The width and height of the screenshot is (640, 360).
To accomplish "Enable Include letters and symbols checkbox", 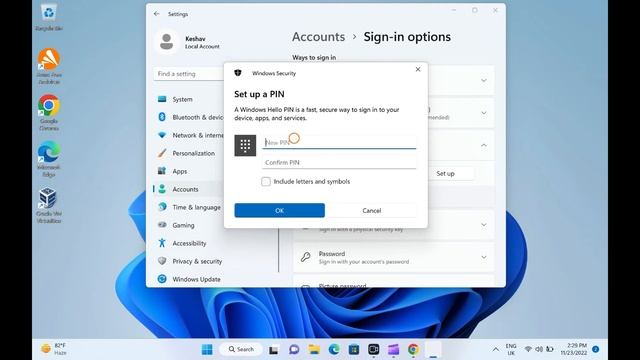I will click(266, 182).
